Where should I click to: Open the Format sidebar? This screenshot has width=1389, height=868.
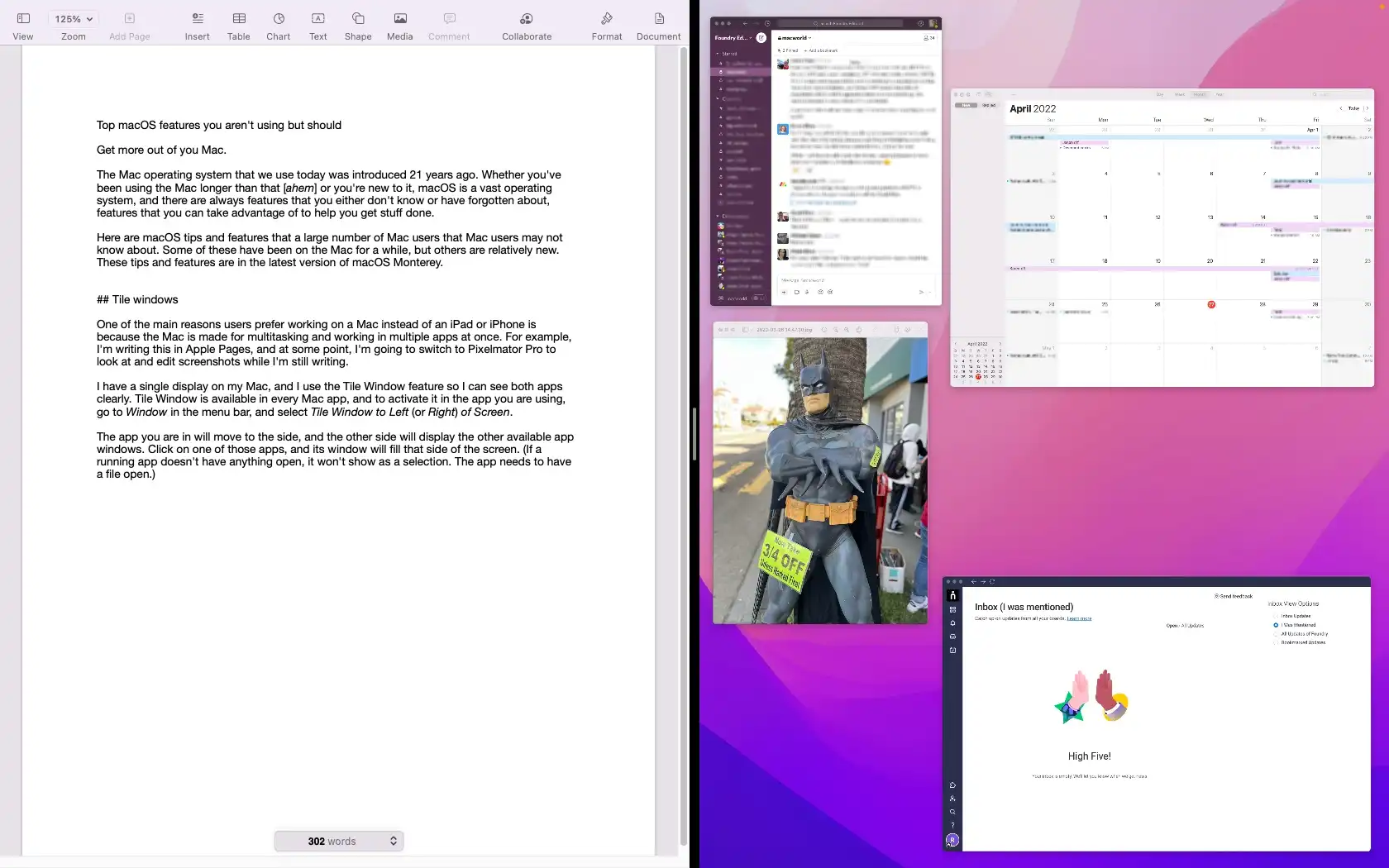click(x=607, y=26)
